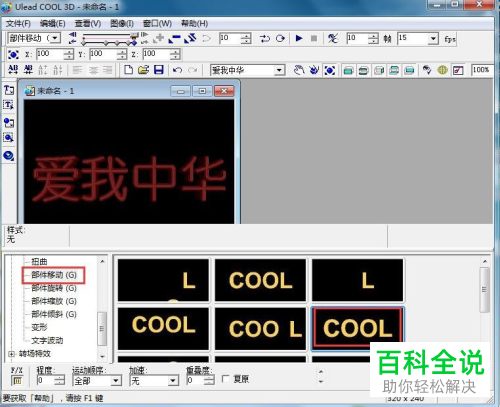Select 部件移动 (G) in the effects tree

pos(54,275)
